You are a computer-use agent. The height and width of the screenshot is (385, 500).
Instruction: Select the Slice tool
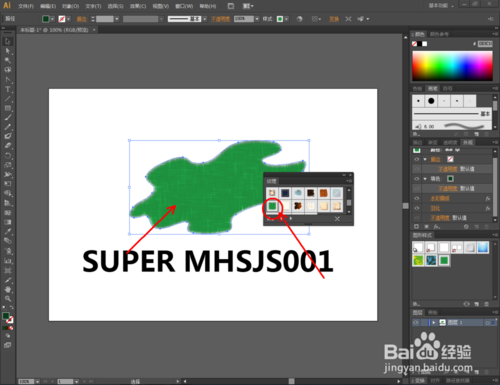pos(8,280)
